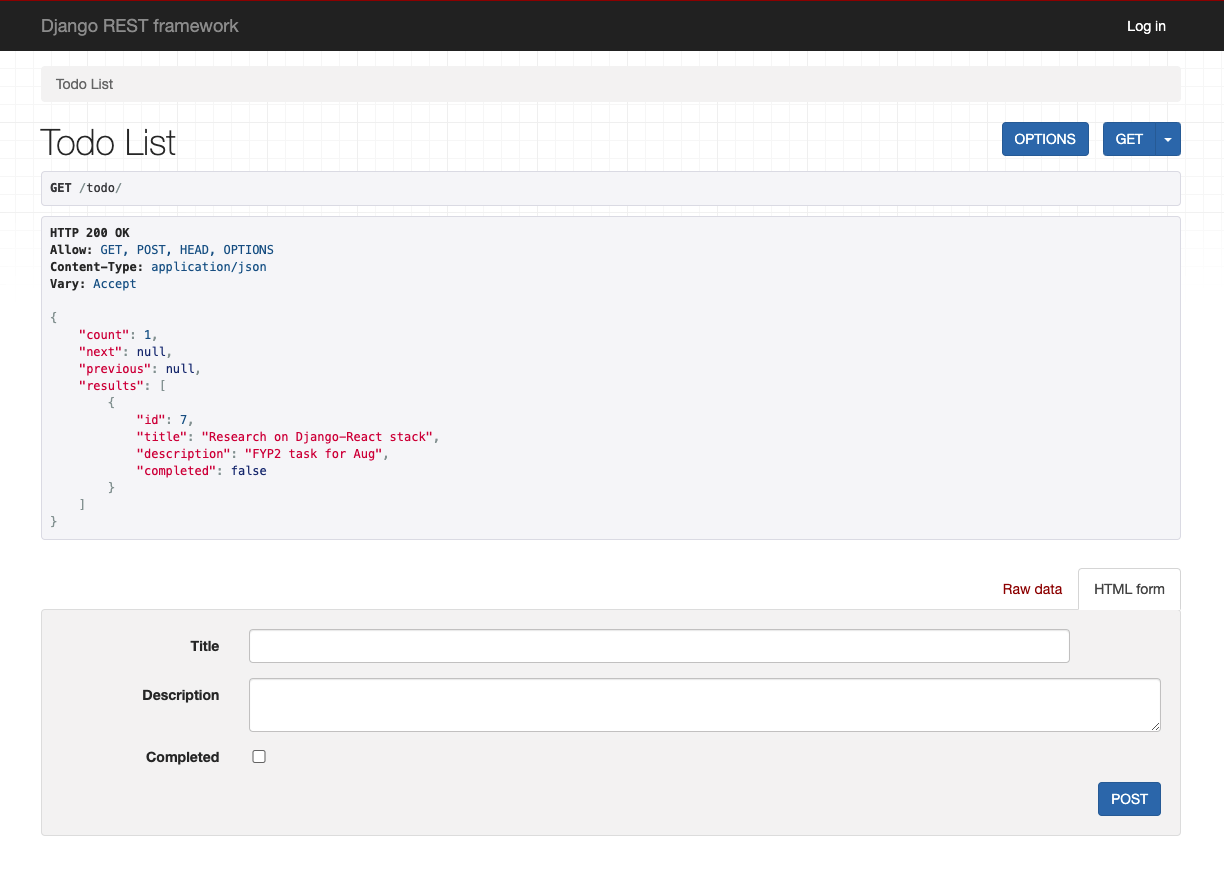Click the Title form label
Viewport: 1224px width, 892px height.
205,646
